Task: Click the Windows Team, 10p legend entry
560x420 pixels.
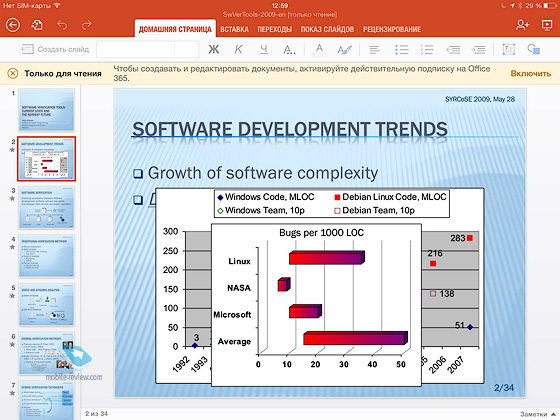Action: coord(261,210)
